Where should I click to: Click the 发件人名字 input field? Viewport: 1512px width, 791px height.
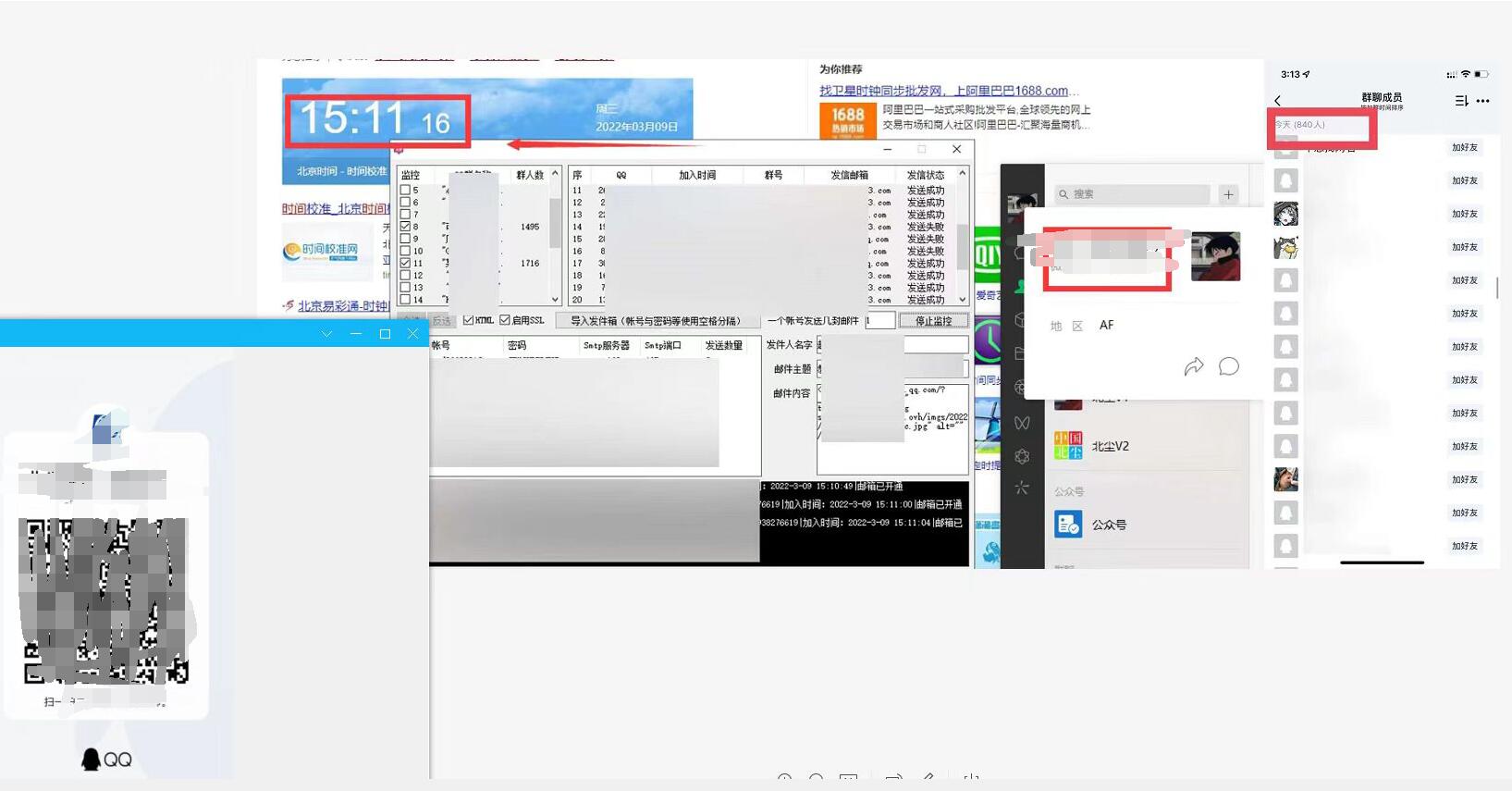(892, 345)
